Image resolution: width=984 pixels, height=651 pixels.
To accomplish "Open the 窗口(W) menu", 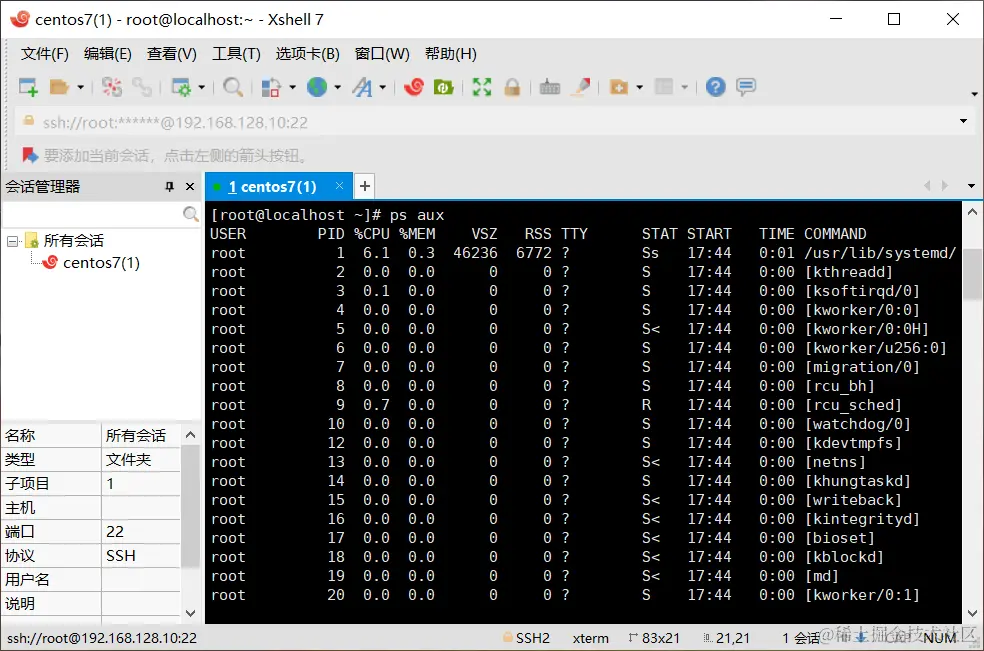I will (382, 54).
